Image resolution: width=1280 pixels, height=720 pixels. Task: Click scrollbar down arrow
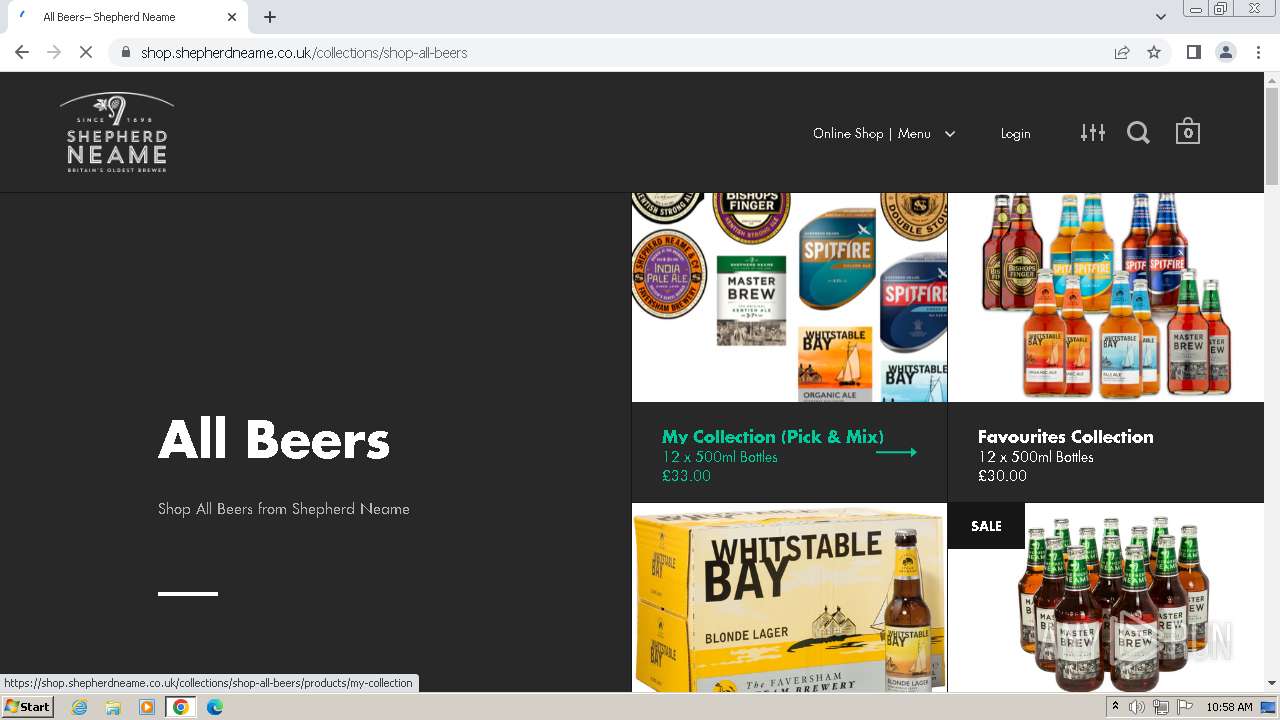pos(1272,684)
